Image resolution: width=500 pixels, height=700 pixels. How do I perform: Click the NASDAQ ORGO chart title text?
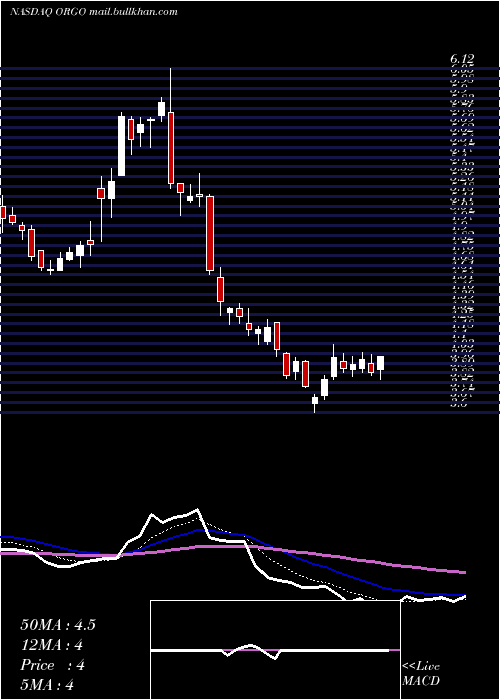pos(93,12)
